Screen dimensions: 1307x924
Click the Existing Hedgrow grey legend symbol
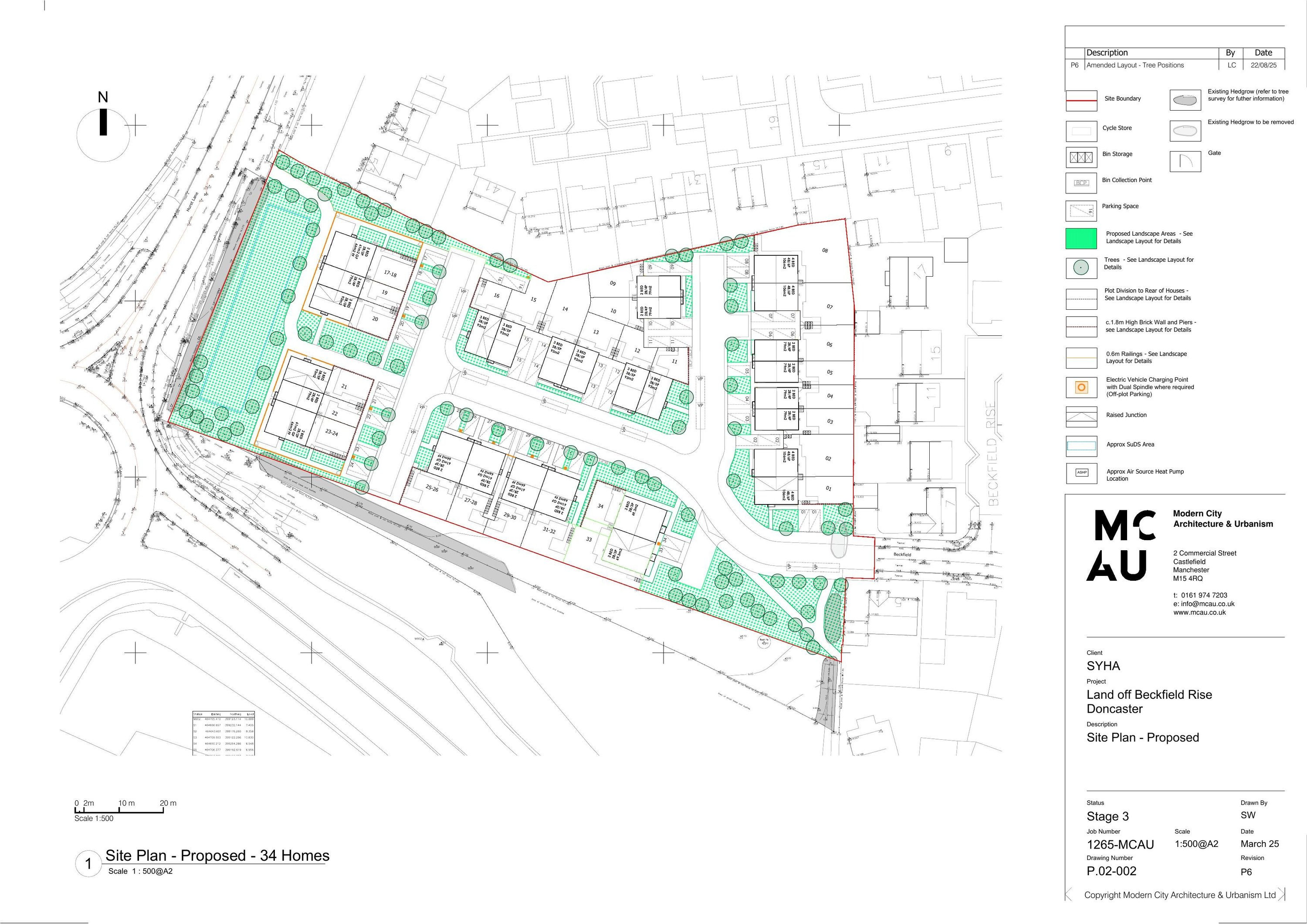pos(1185,101)
